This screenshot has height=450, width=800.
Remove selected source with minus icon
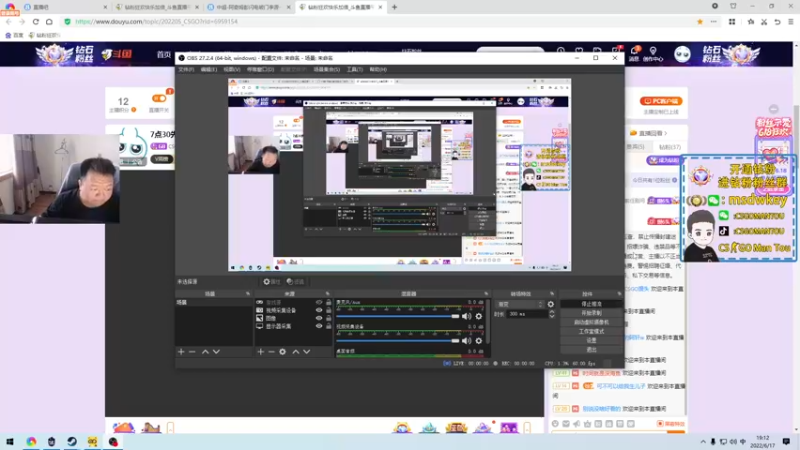pos(271,352)
